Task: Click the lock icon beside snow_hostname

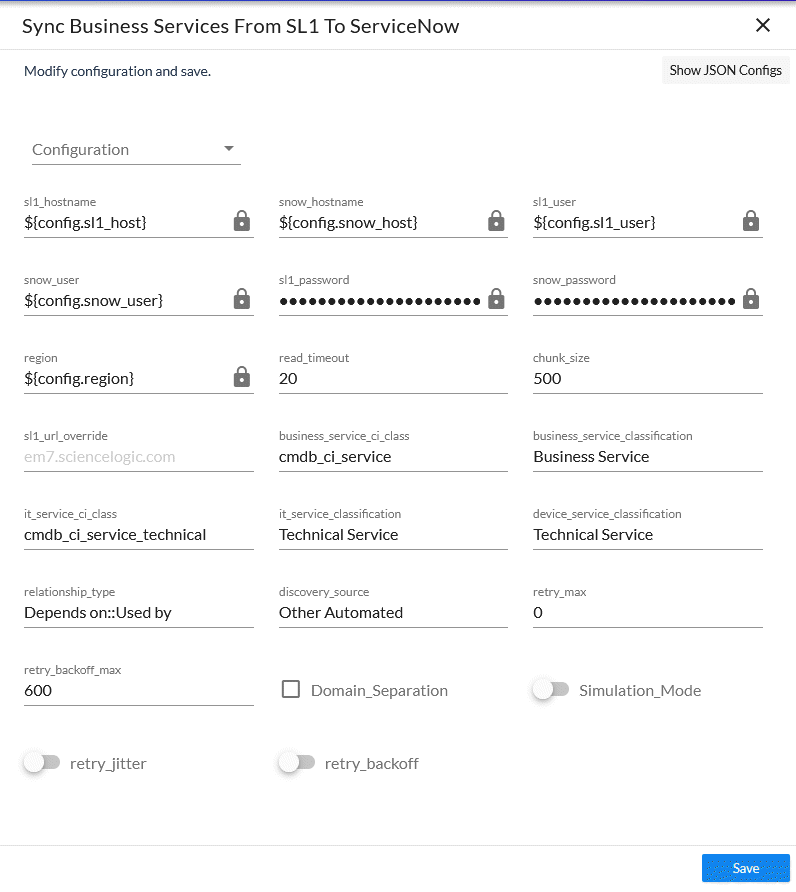Action: point(496,222)
